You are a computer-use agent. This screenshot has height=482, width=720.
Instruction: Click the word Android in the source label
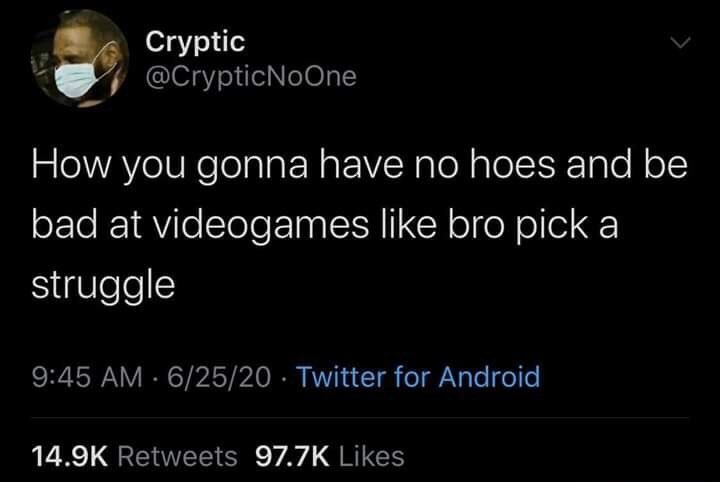pos(489,377)
